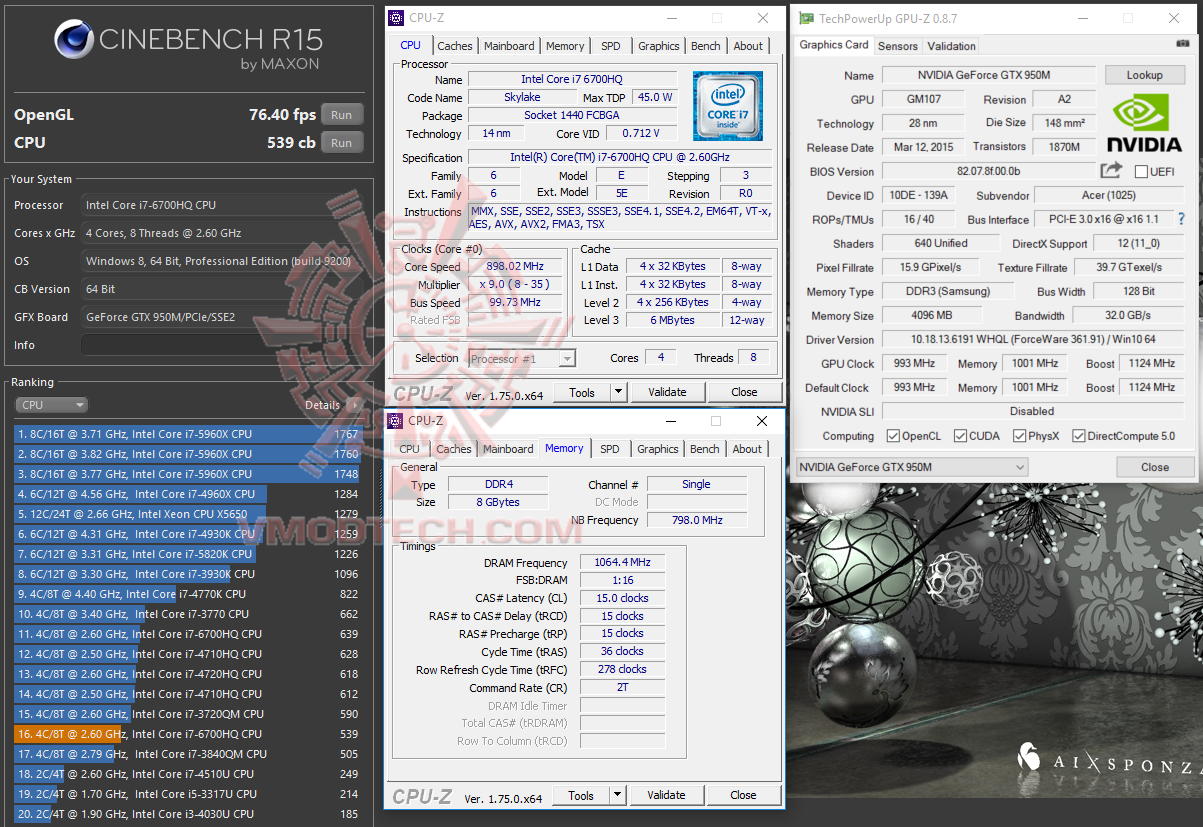Open the Memory tab in upper CPU-Z

pyautogui.click(x=565, y=46)
